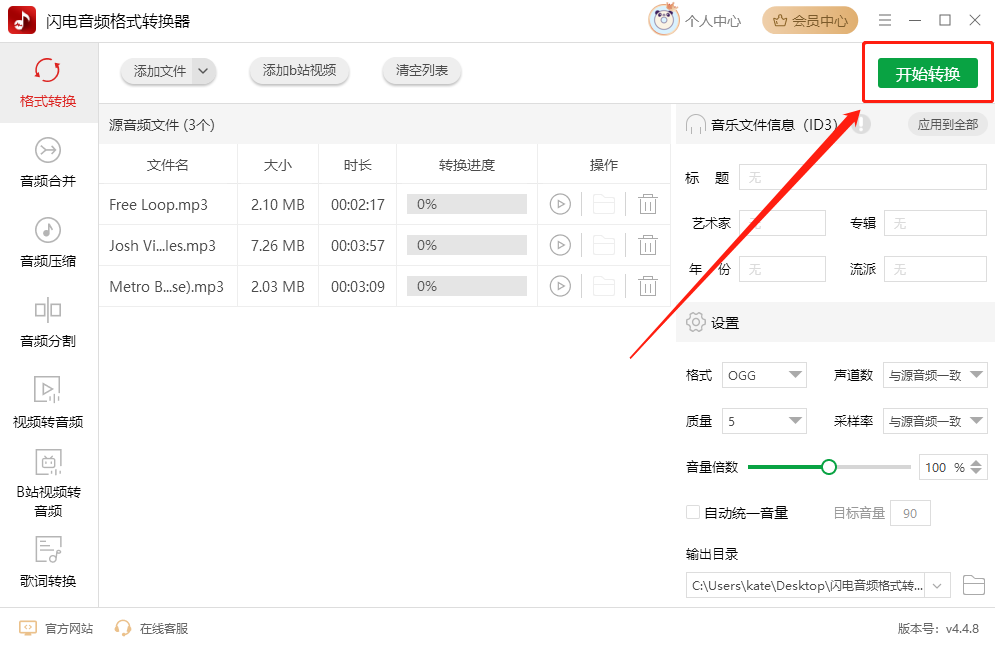Switch to 视频转音频 video to audio
Image resolution: width=995 pixels, height=645 pixels.
(48, 402)
